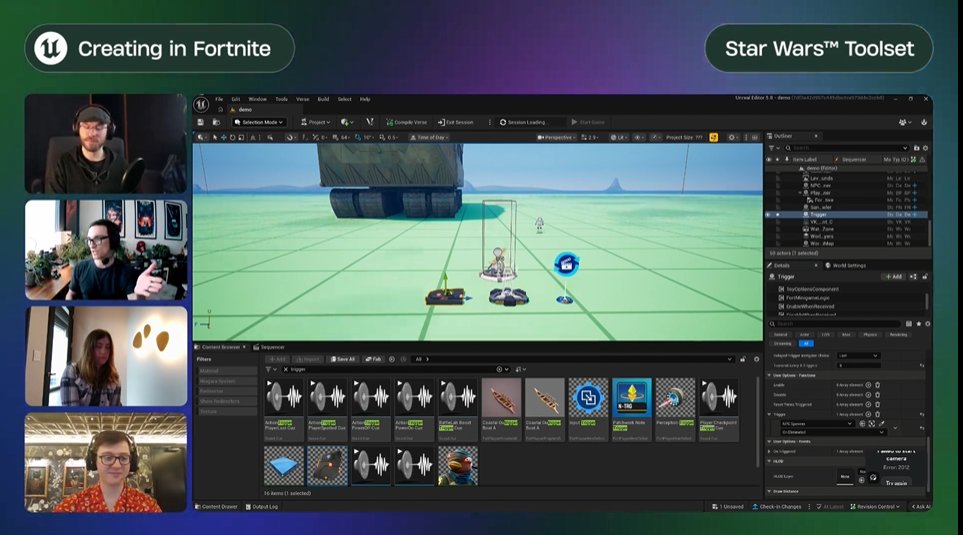Toggle the Show Redirectors filter
This screenshot has height=535, width=963.
[x=227, y=401]
